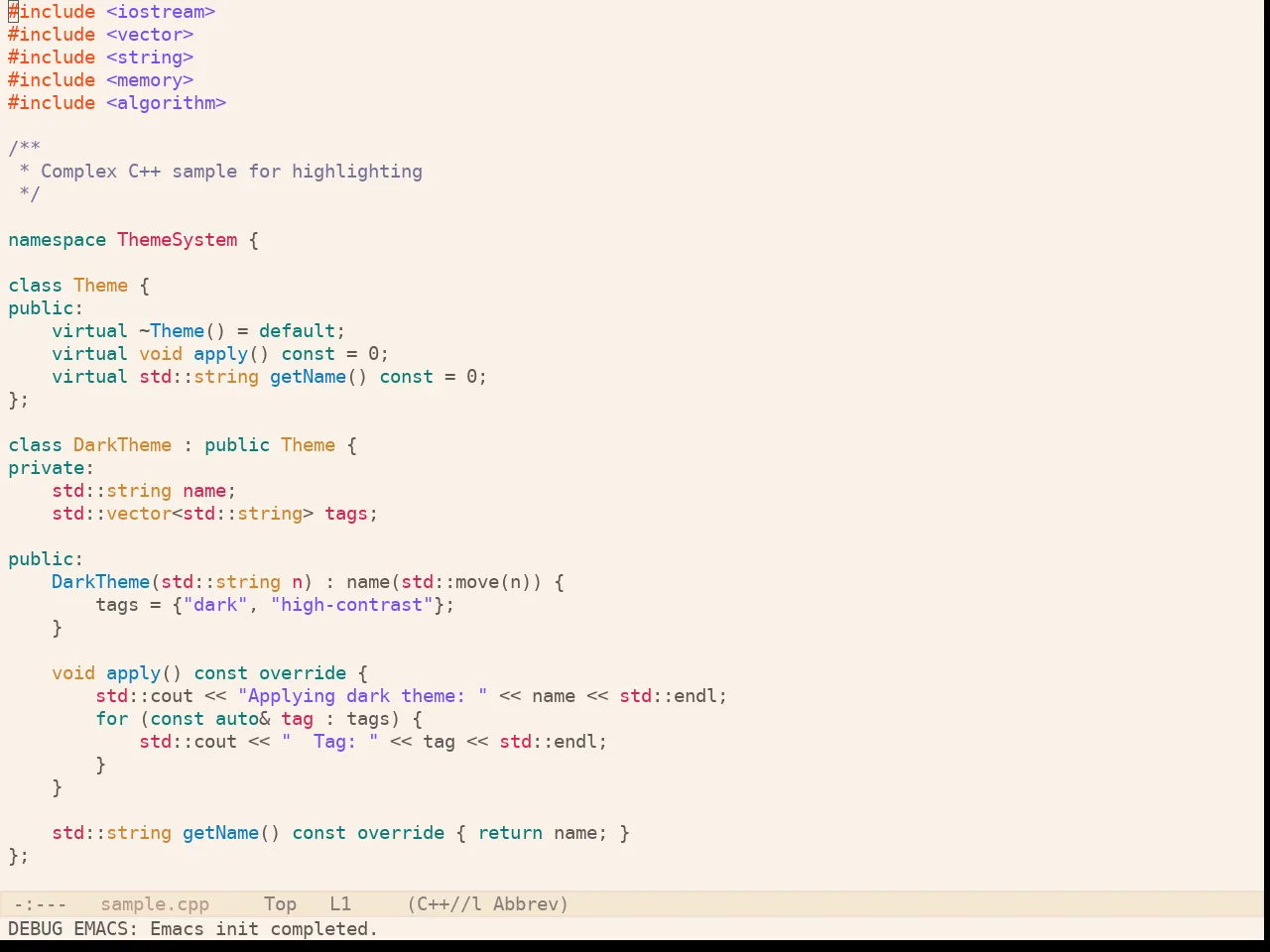Click 'auto&' in the for loop

point(242,719)
